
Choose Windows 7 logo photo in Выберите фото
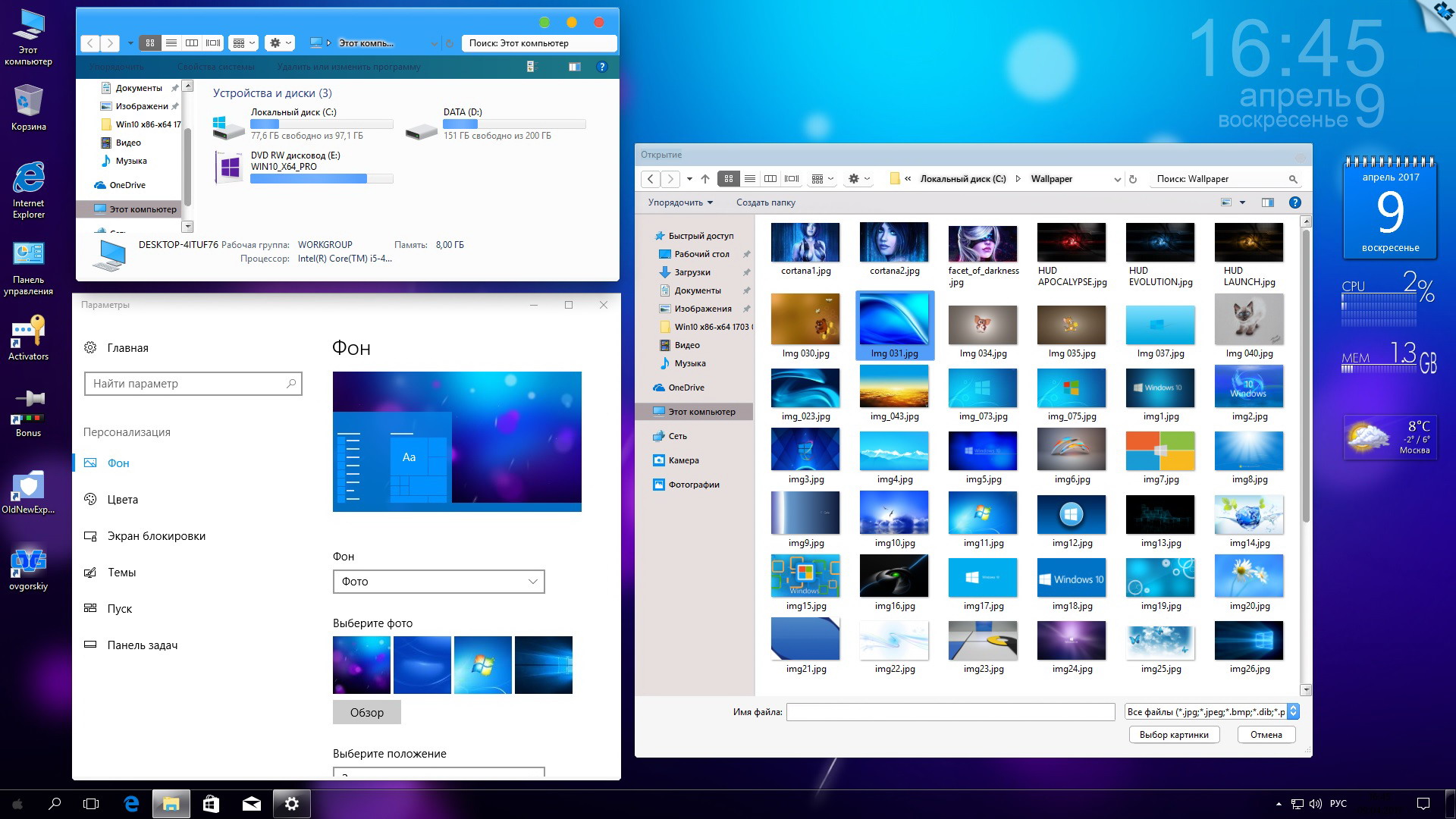coord(483,665)
